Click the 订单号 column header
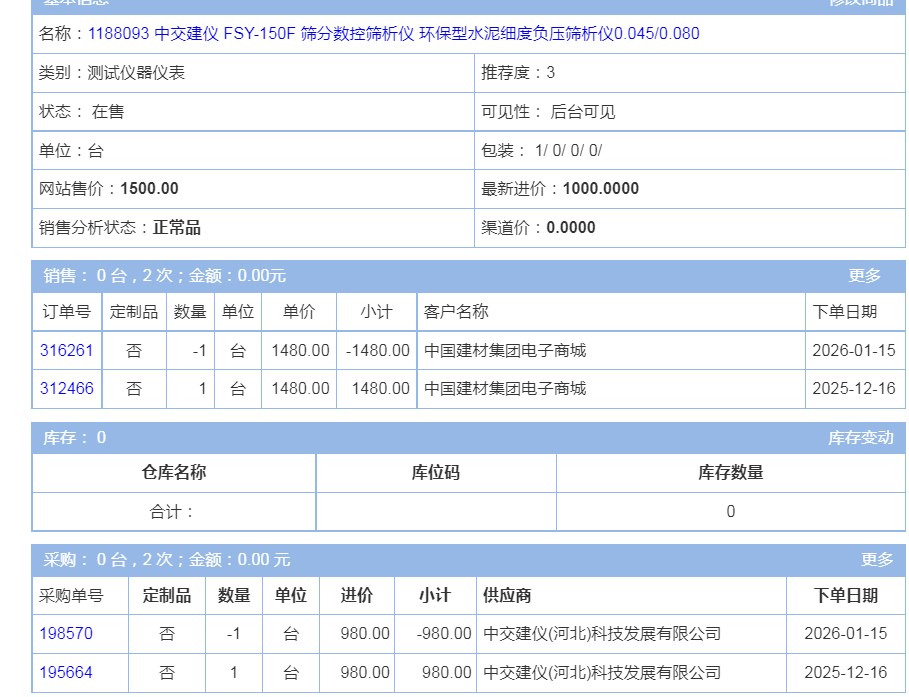 pyautogui.click(x=67, y=312)
